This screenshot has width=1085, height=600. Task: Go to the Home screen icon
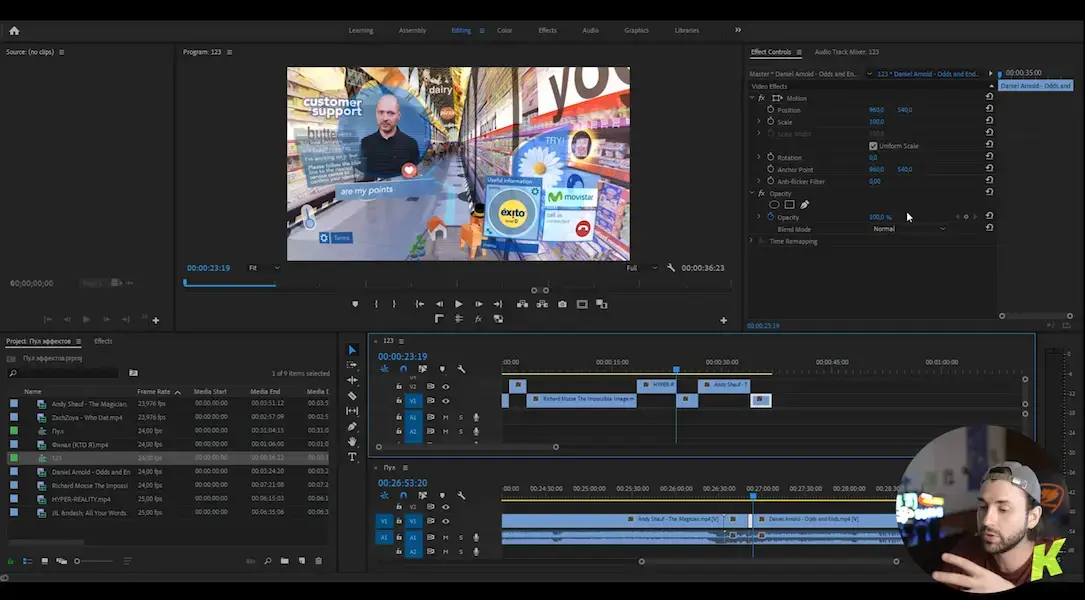(14, 30)
